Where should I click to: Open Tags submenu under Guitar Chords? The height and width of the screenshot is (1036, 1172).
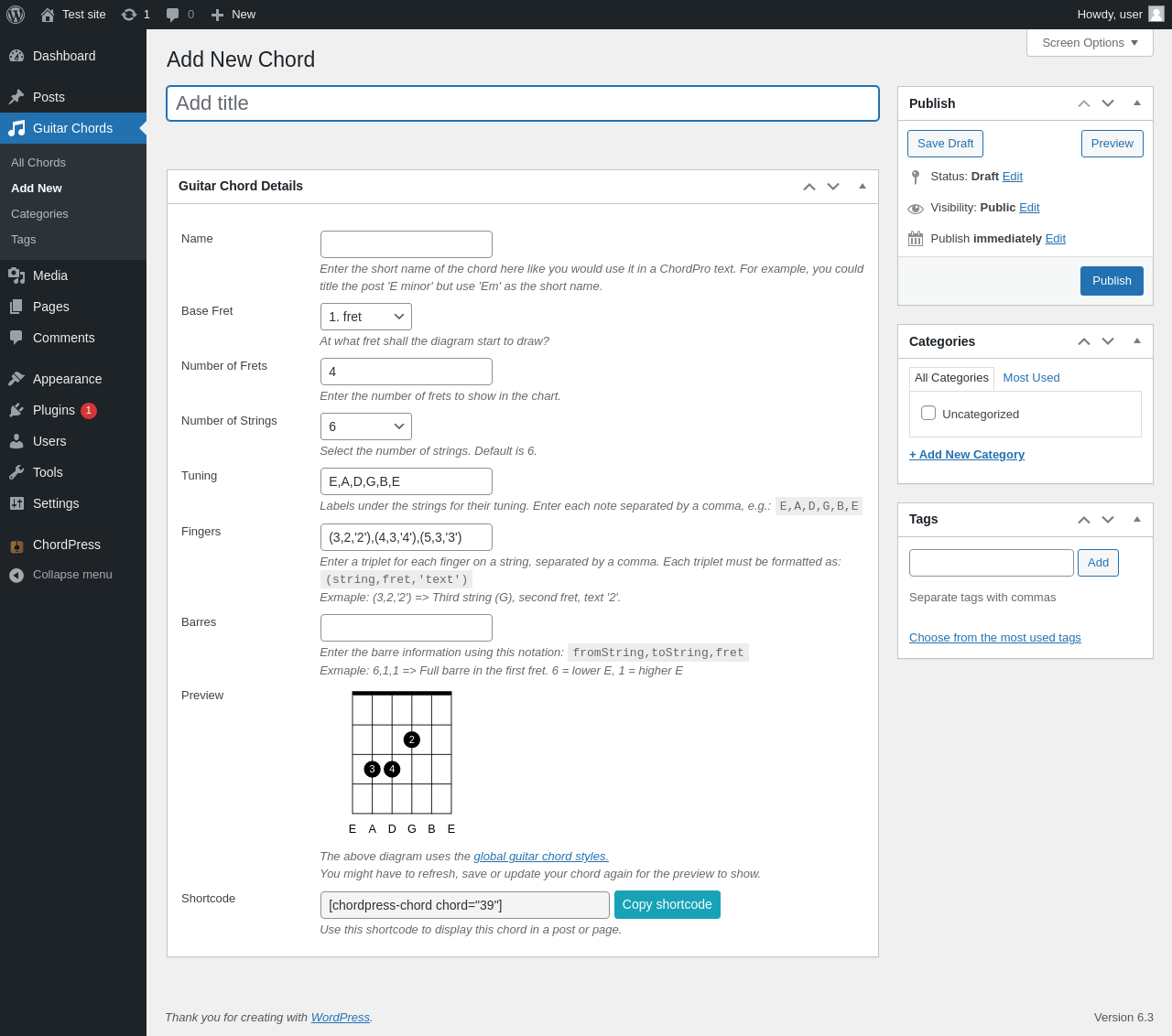24,239
